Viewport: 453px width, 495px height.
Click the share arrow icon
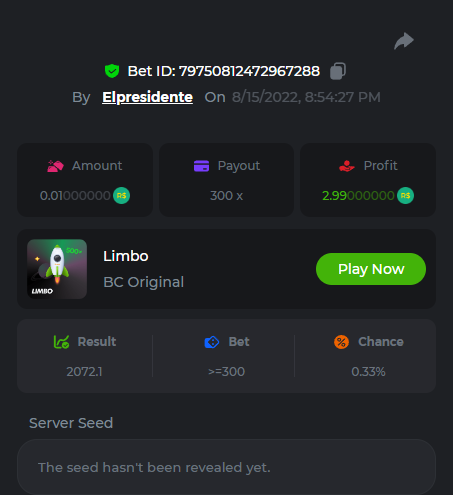pyautogui.click(x=404, y=41)
